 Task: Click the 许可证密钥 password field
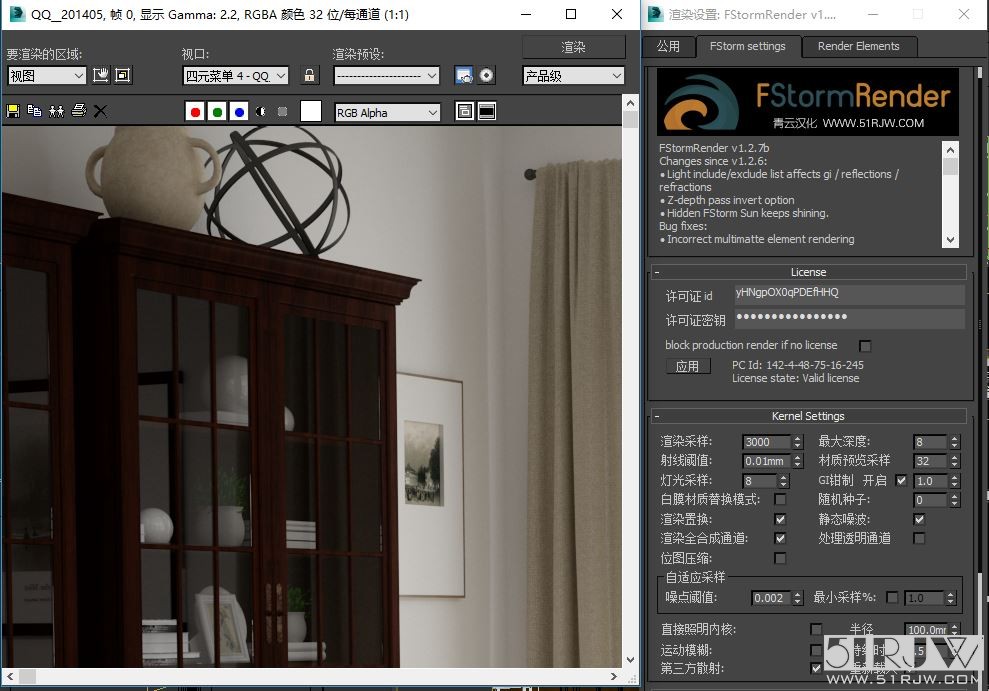[x=849, y=318]
